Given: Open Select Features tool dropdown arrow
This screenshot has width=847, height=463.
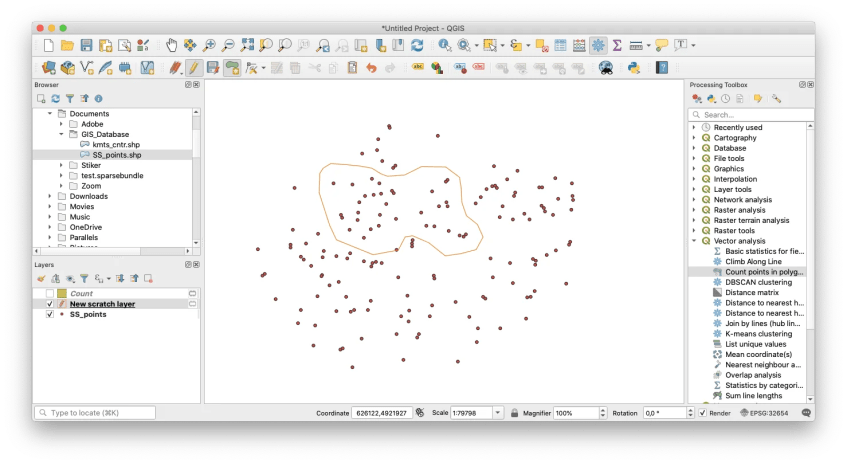Looking at the screenshot, I should click(502, 46).
